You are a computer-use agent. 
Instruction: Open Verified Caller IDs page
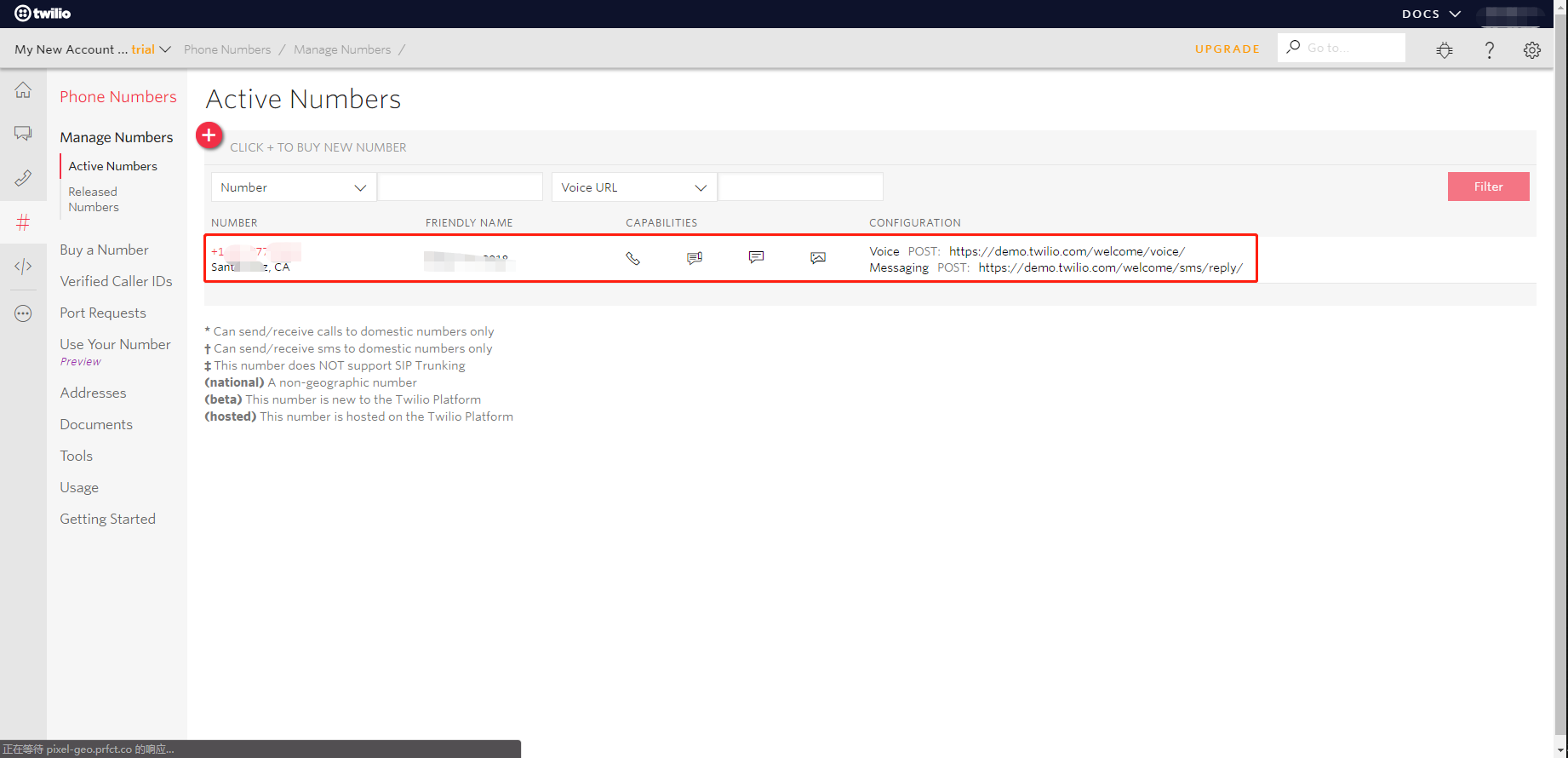(x=116, y=281)
